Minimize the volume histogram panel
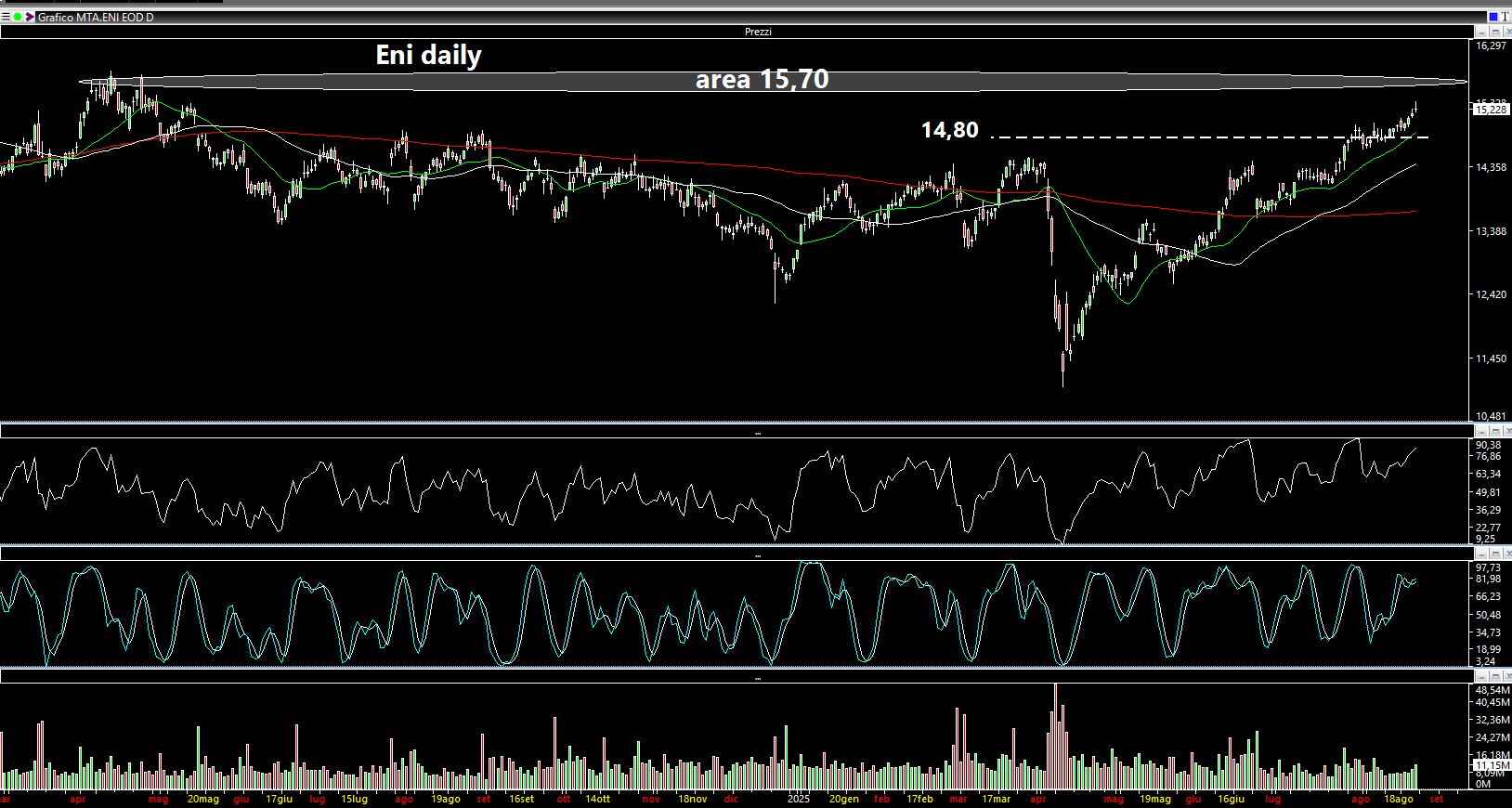 [1482, 677]
